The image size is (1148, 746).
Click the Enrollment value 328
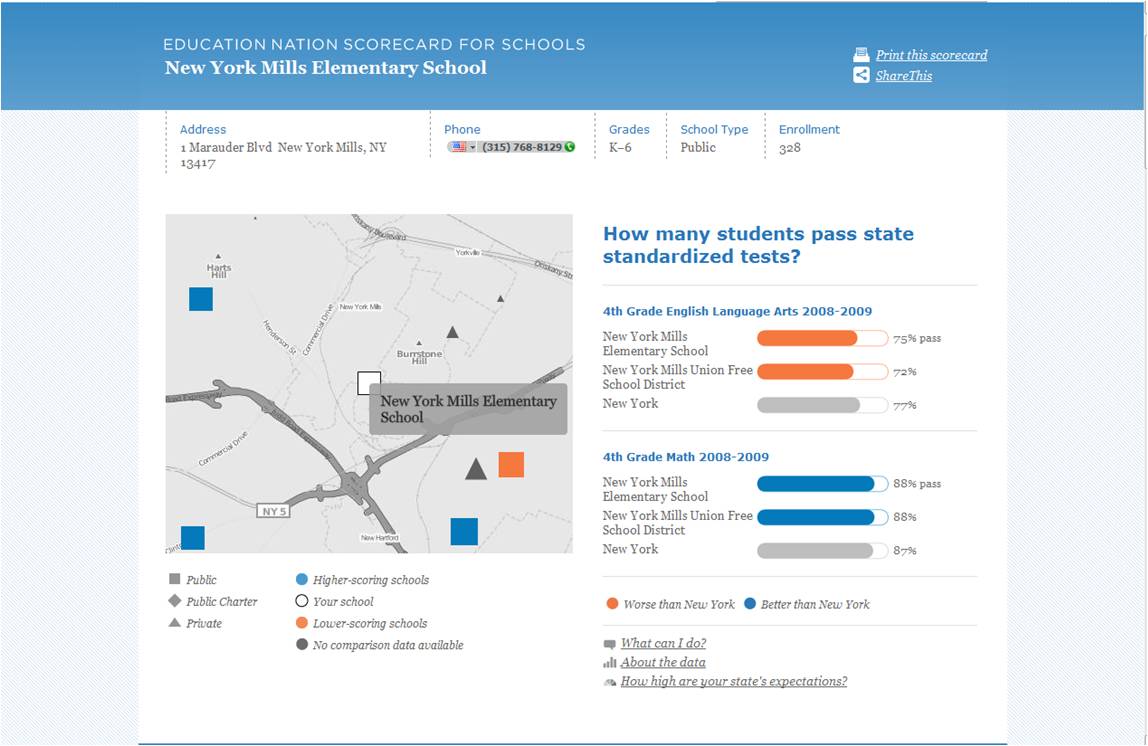coord(790,148)
